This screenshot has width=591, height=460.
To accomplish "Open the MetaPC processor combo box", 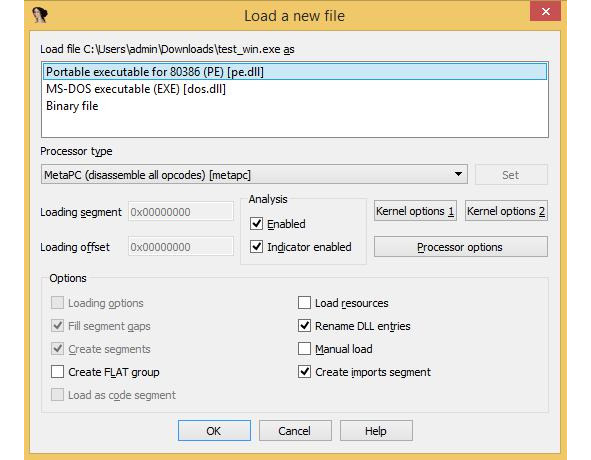I will pos(254,174).
